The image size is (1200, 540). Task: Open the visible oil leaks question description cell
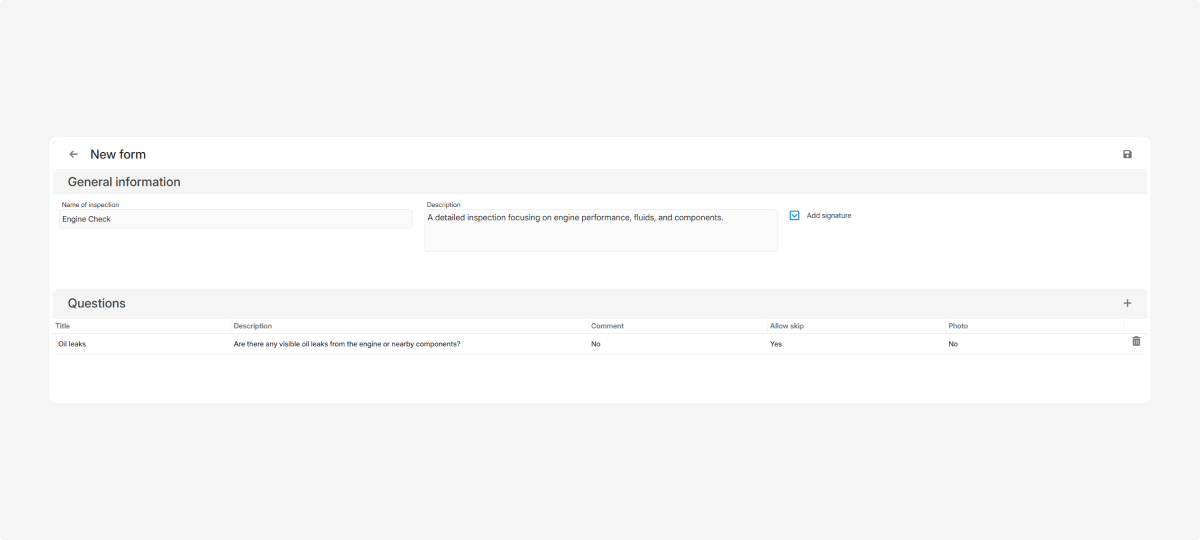[347, 344]
